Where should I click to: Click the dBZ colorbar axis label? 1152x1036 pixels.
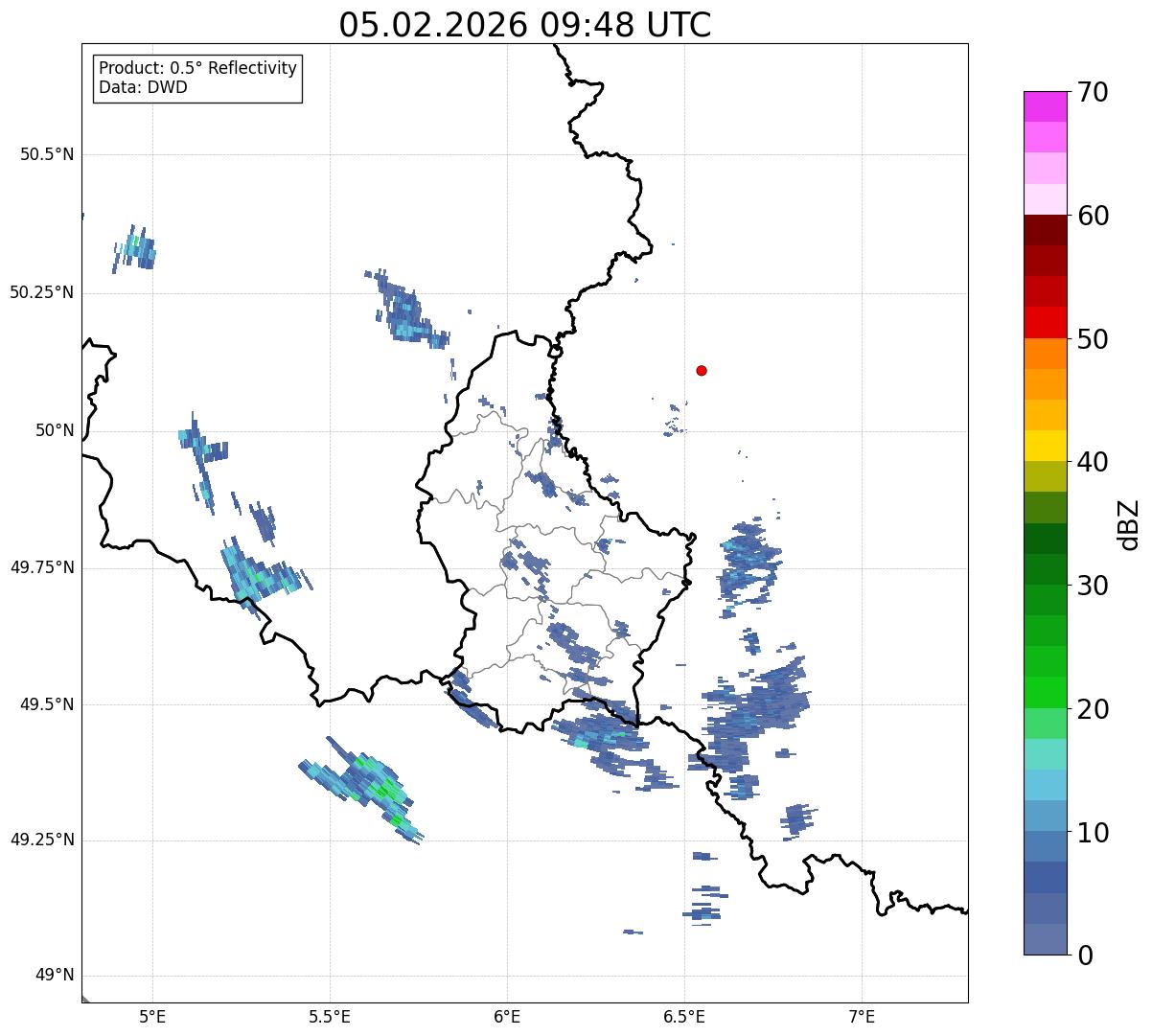click(x=1129, y=523)
